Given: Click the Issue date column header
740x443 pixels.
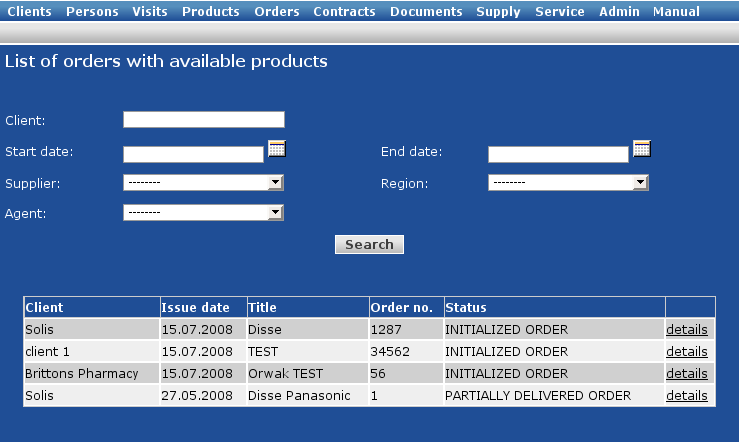Looking at the screenshot, I should [203, 307].
